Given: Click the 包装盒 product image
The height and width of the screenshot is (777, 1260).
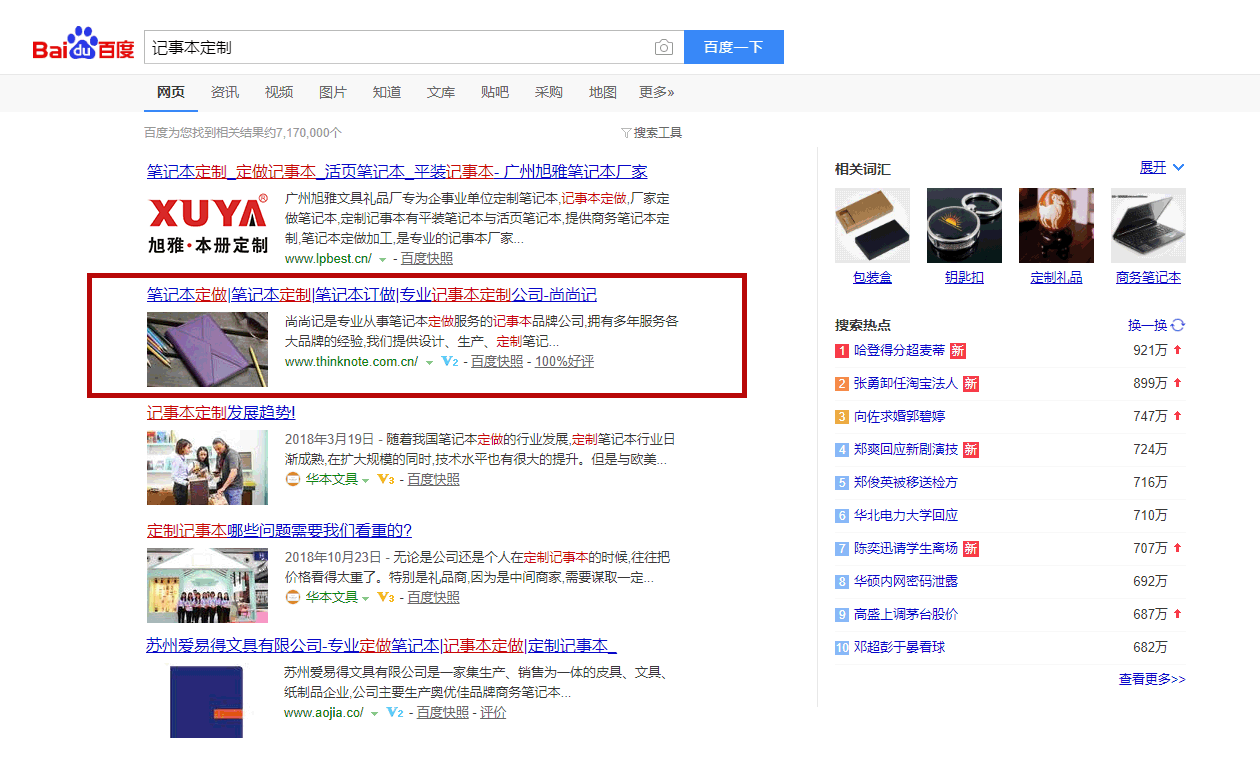Looking at the screenshot, I should (x=872, y=226).
